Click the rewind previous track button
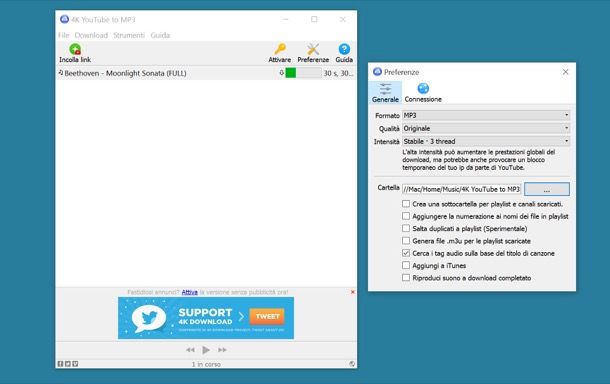 tap(190, 350)
